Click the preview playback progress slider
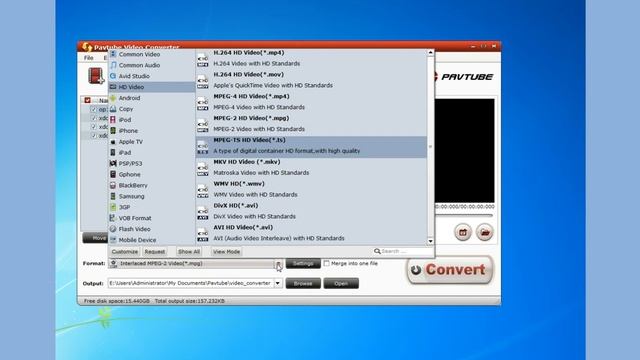 [x=464, y=216]
